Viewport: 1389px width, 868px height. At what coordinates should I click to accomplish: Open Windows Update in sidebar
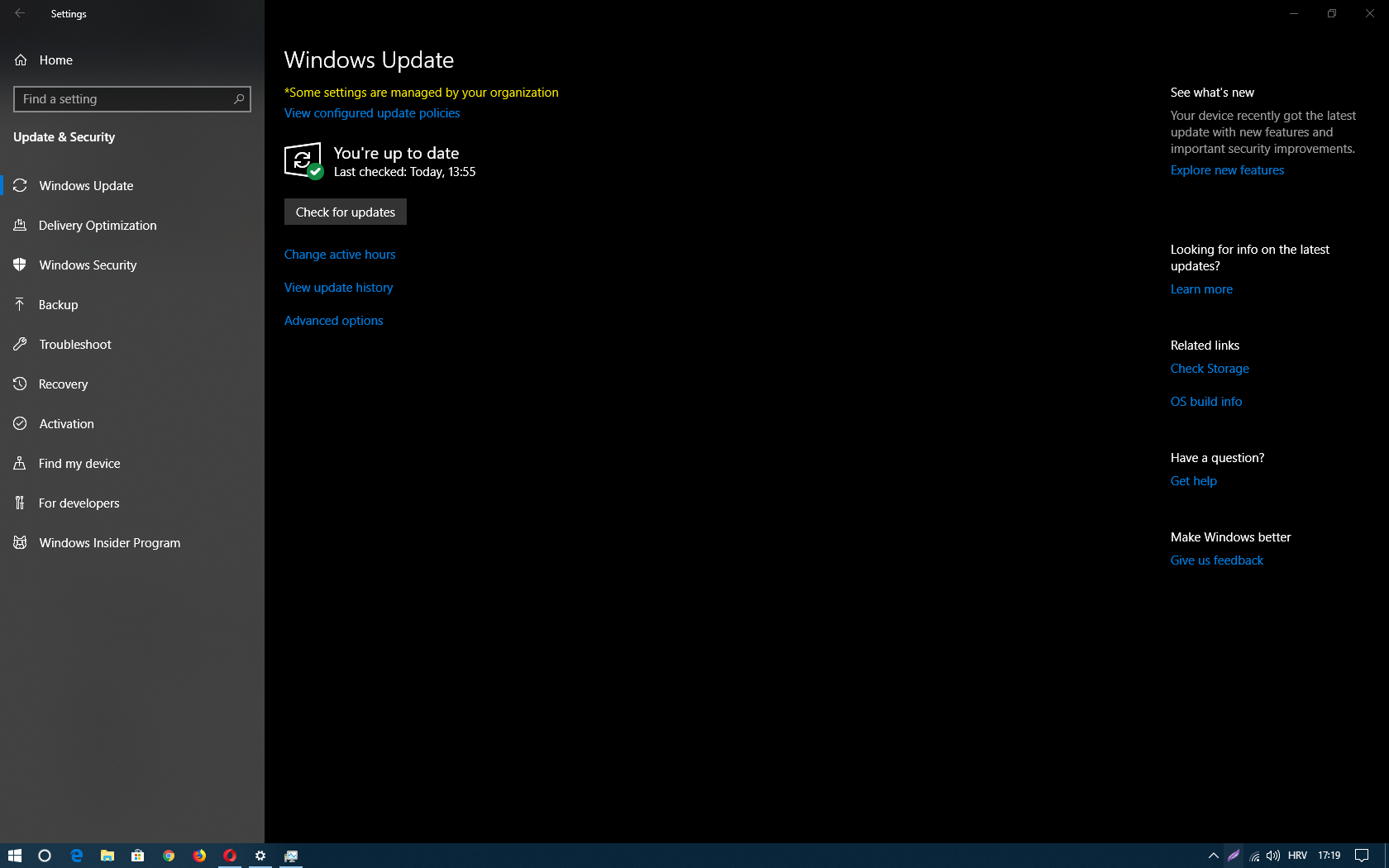coord(132,186)
